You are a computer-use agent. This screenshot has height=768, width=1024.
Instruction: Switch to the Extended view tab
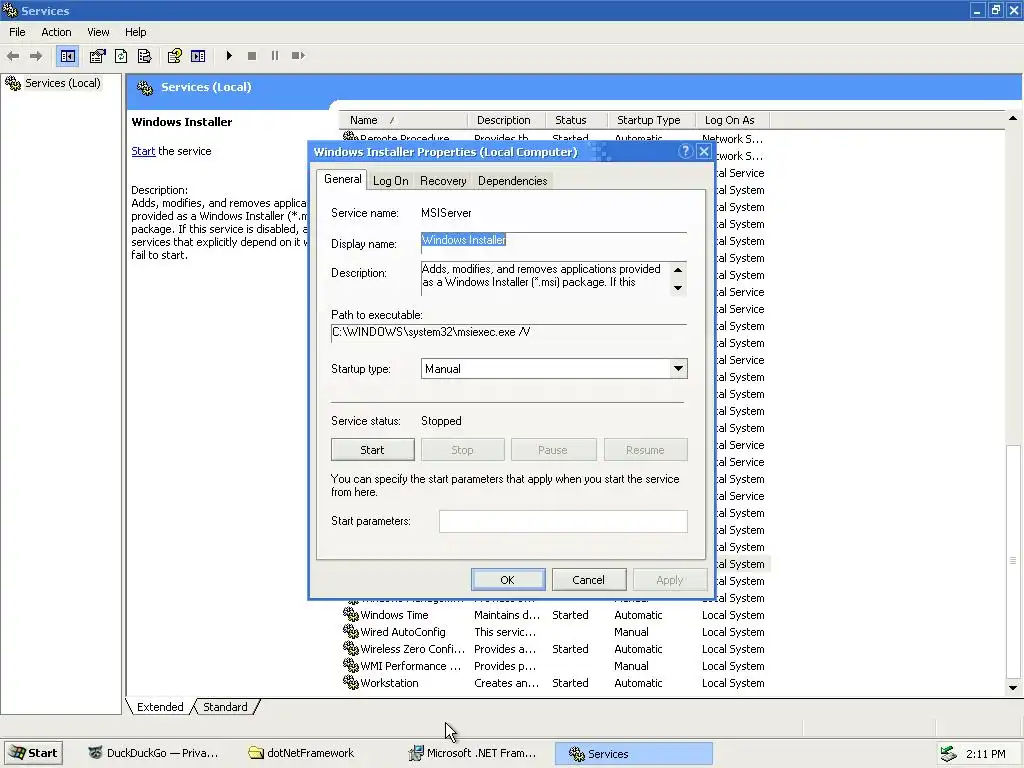(x=160, y=707)
